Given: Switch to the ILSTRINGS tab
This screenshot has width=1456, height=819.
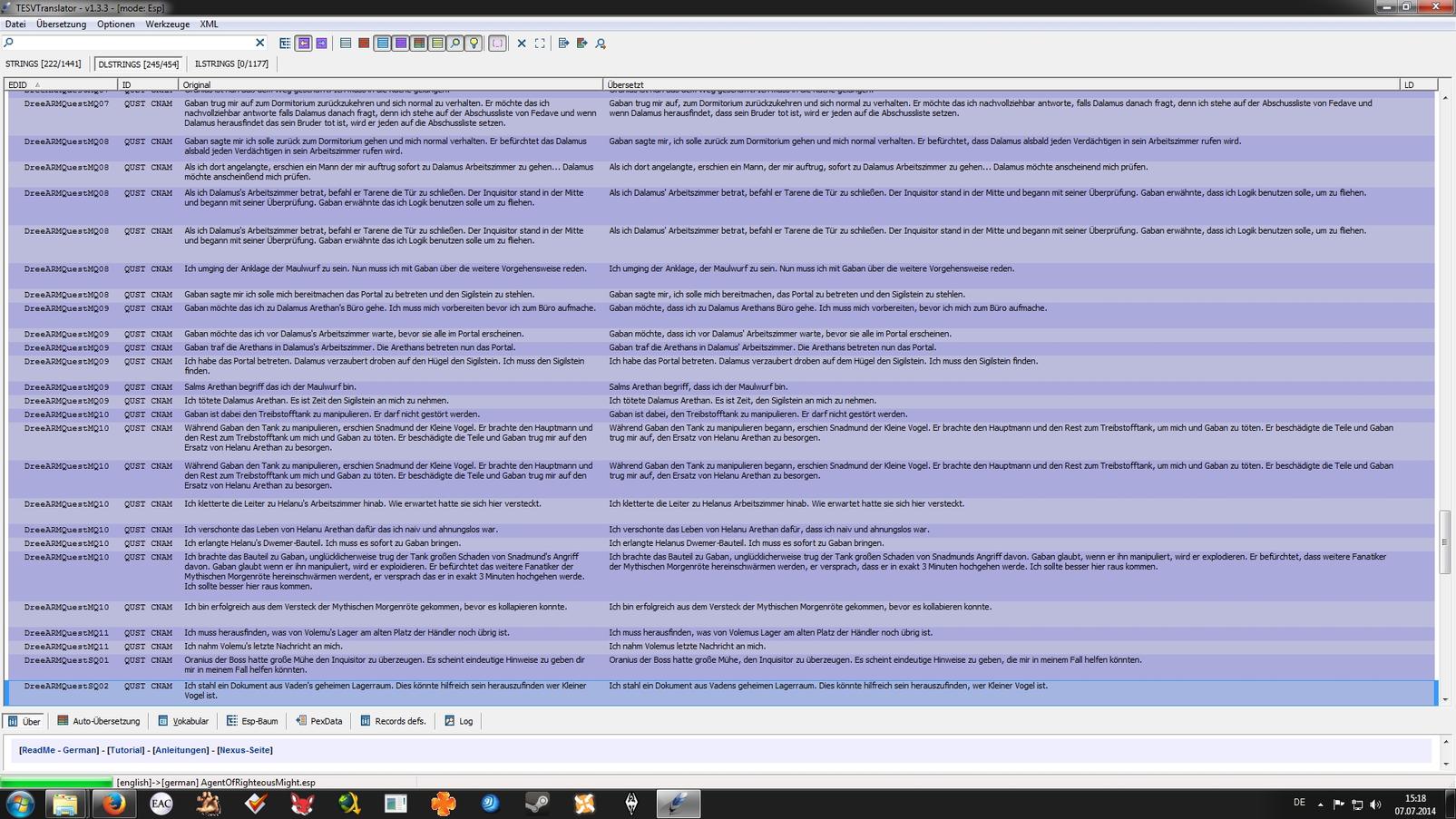Looking at the screenshot, I should click(x=231, y=63).
